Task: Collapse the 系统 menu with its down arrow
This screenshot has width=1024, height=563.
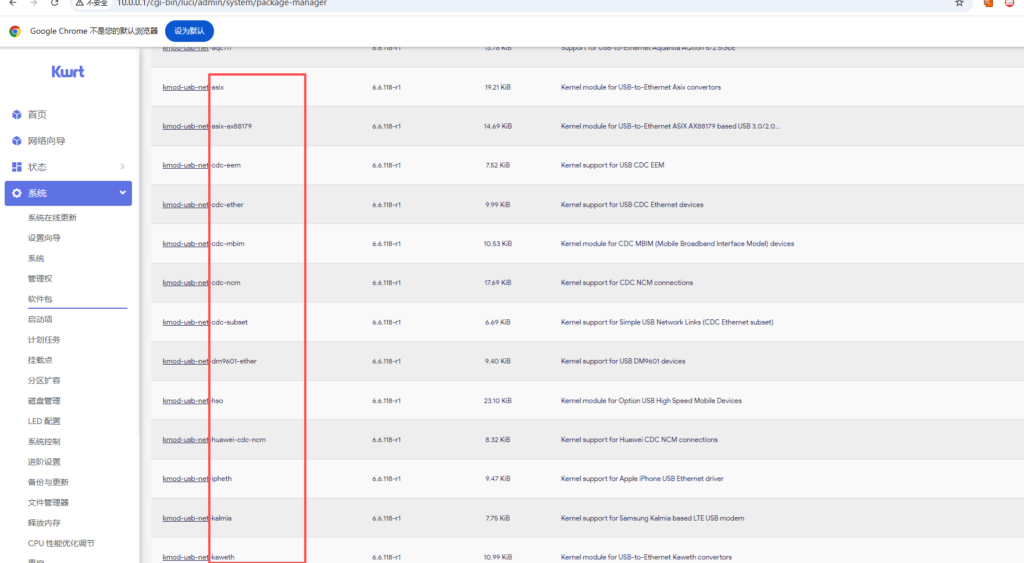Action: coord(122,193)
